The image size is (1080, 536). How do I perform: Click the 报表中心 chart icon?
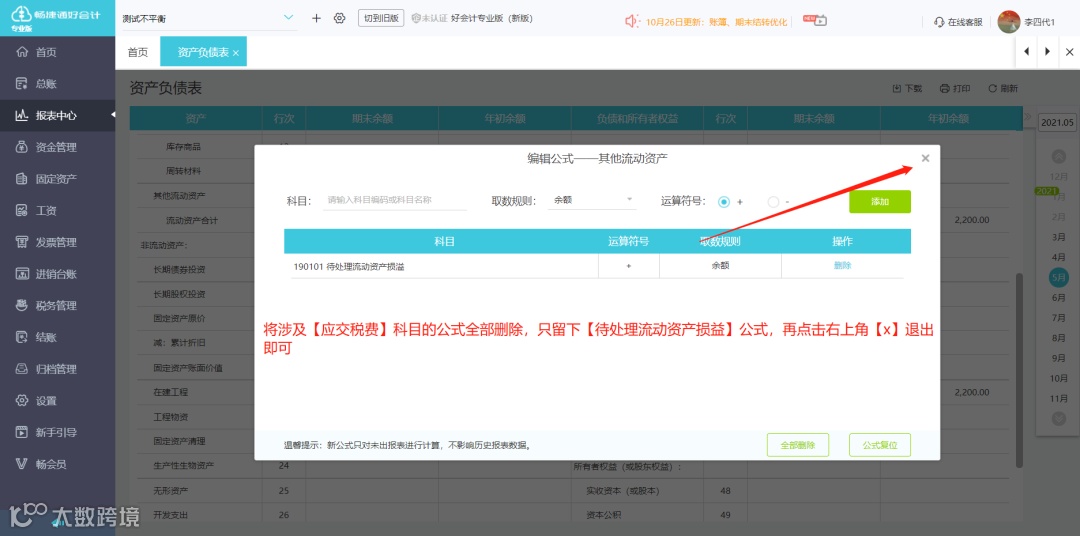coord(22,115)
